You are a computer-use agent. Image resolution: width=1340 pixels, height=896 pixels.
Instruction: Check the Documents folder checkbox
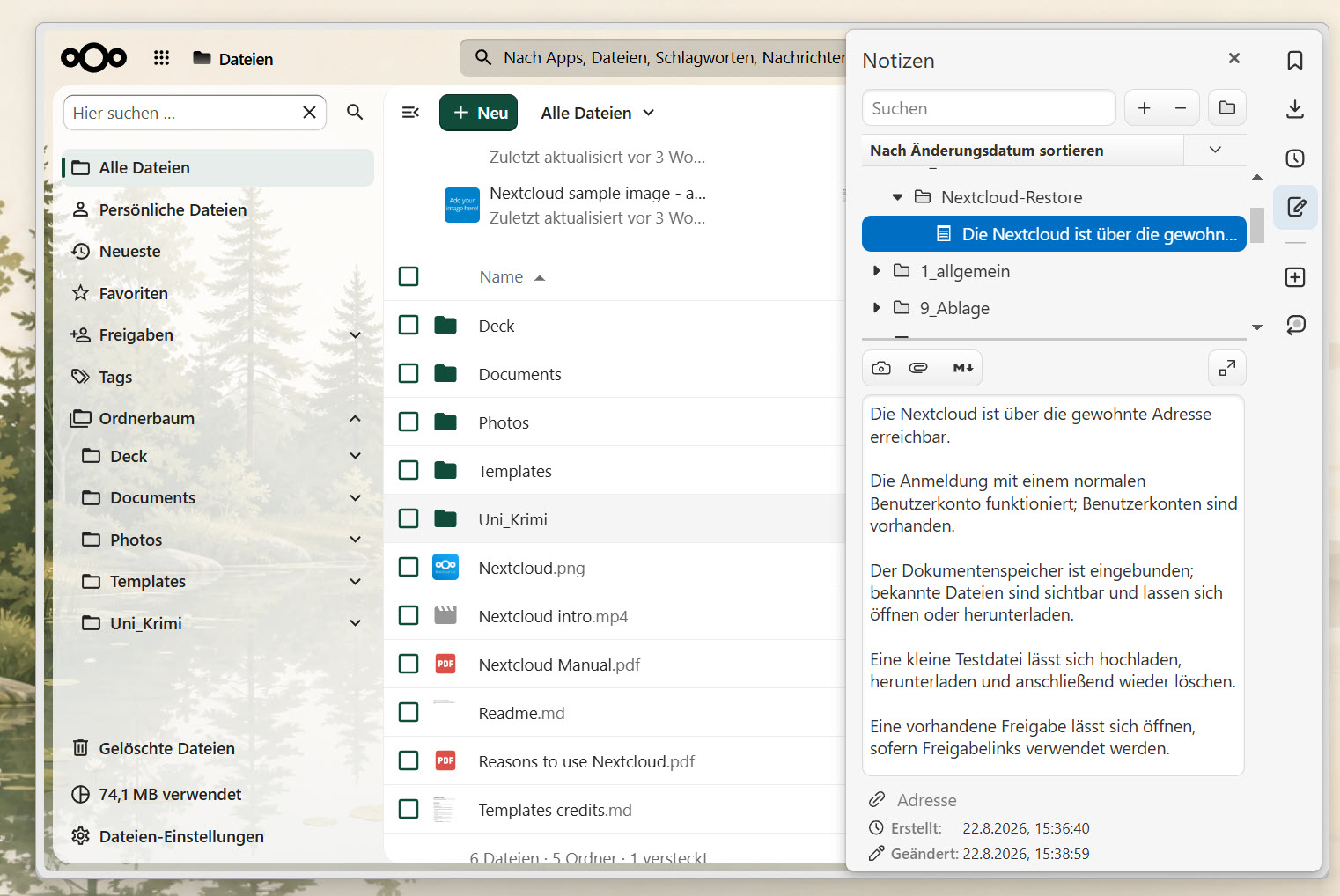point(409,373)
